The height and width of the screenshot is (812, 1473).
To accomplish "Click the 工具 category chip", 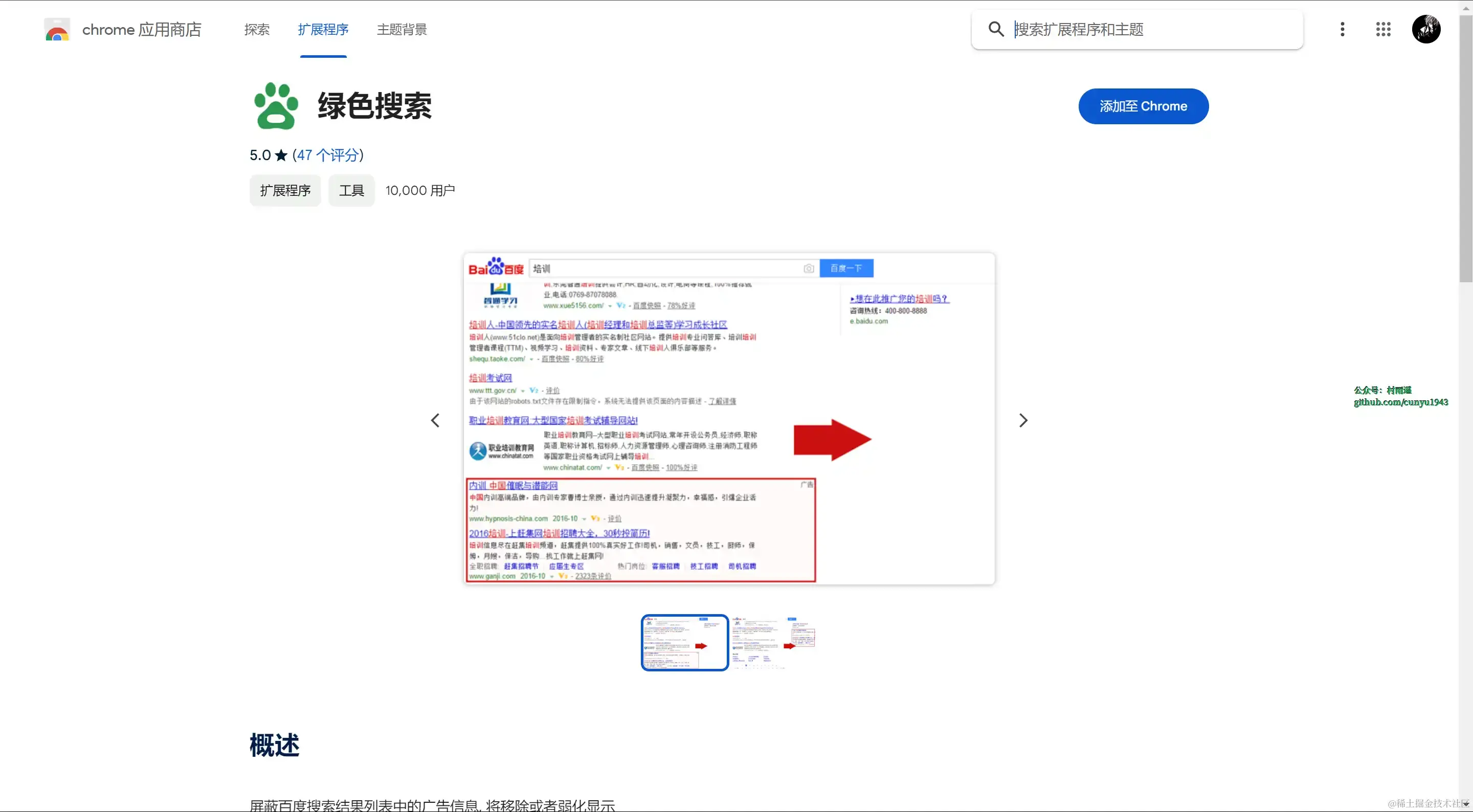I will pyautogui.click(x=351, y=190).
